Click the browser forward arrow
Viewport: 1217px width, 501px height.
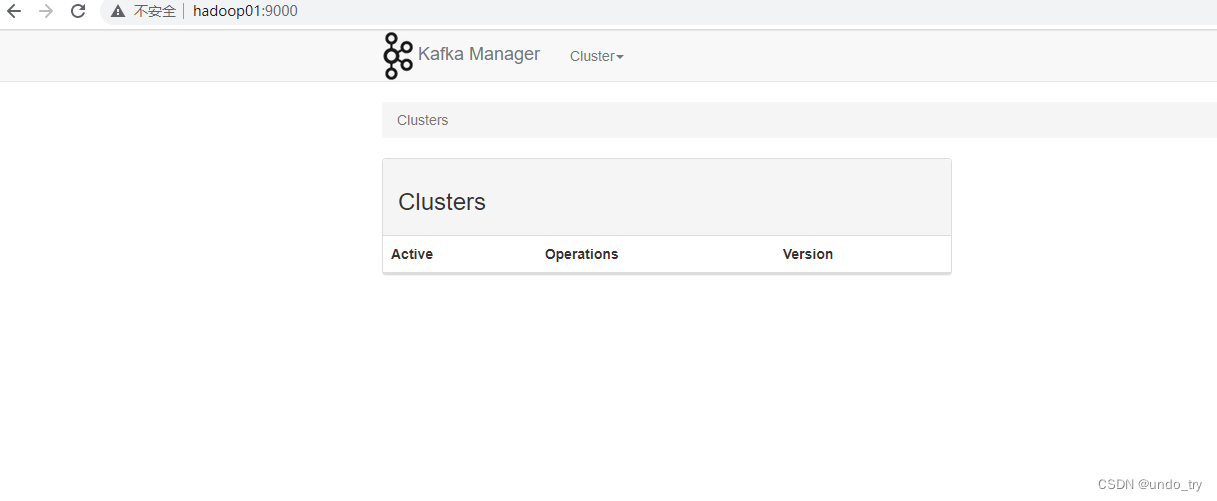(x=46, y=12)
